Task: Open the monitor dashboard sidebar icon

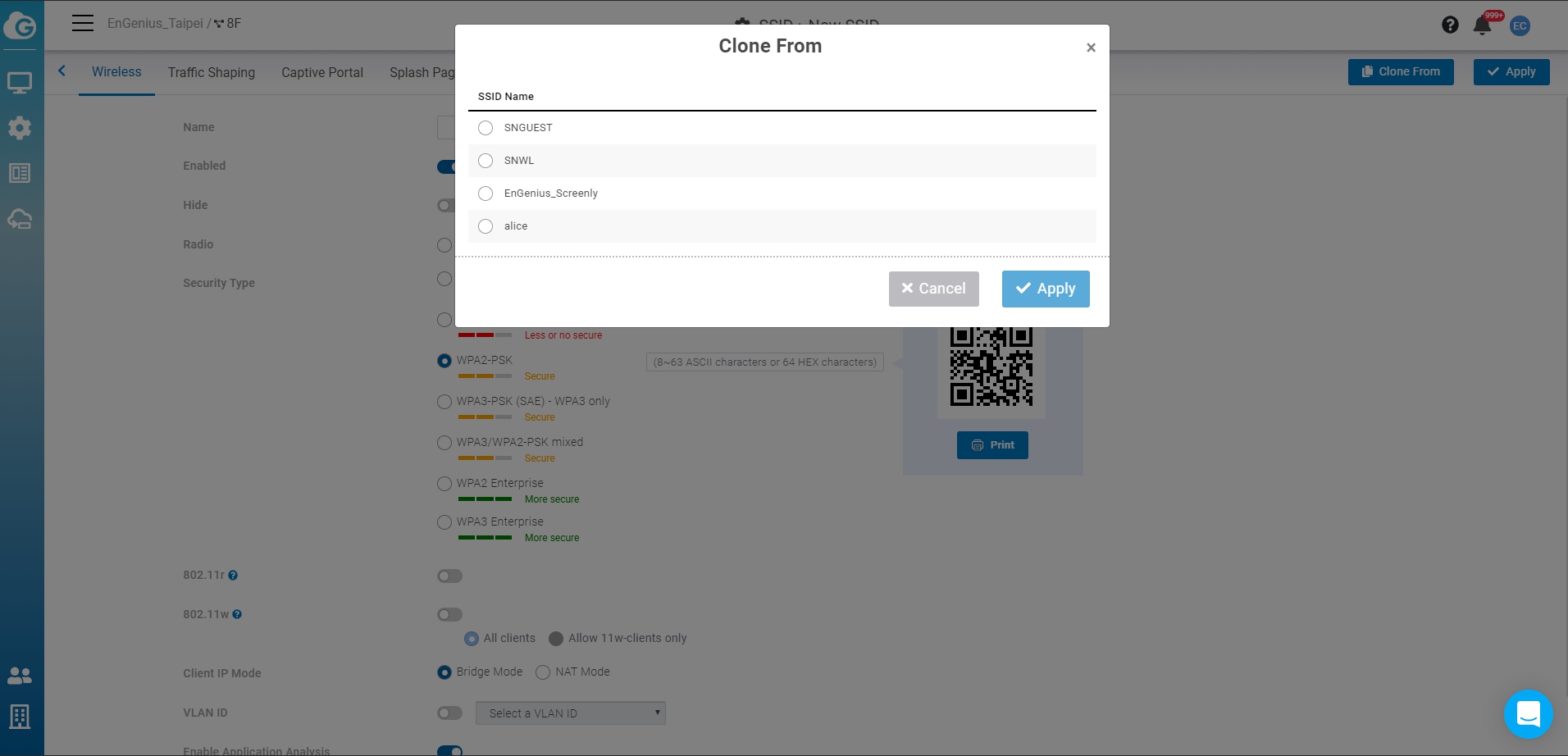Action: [20, 83]
